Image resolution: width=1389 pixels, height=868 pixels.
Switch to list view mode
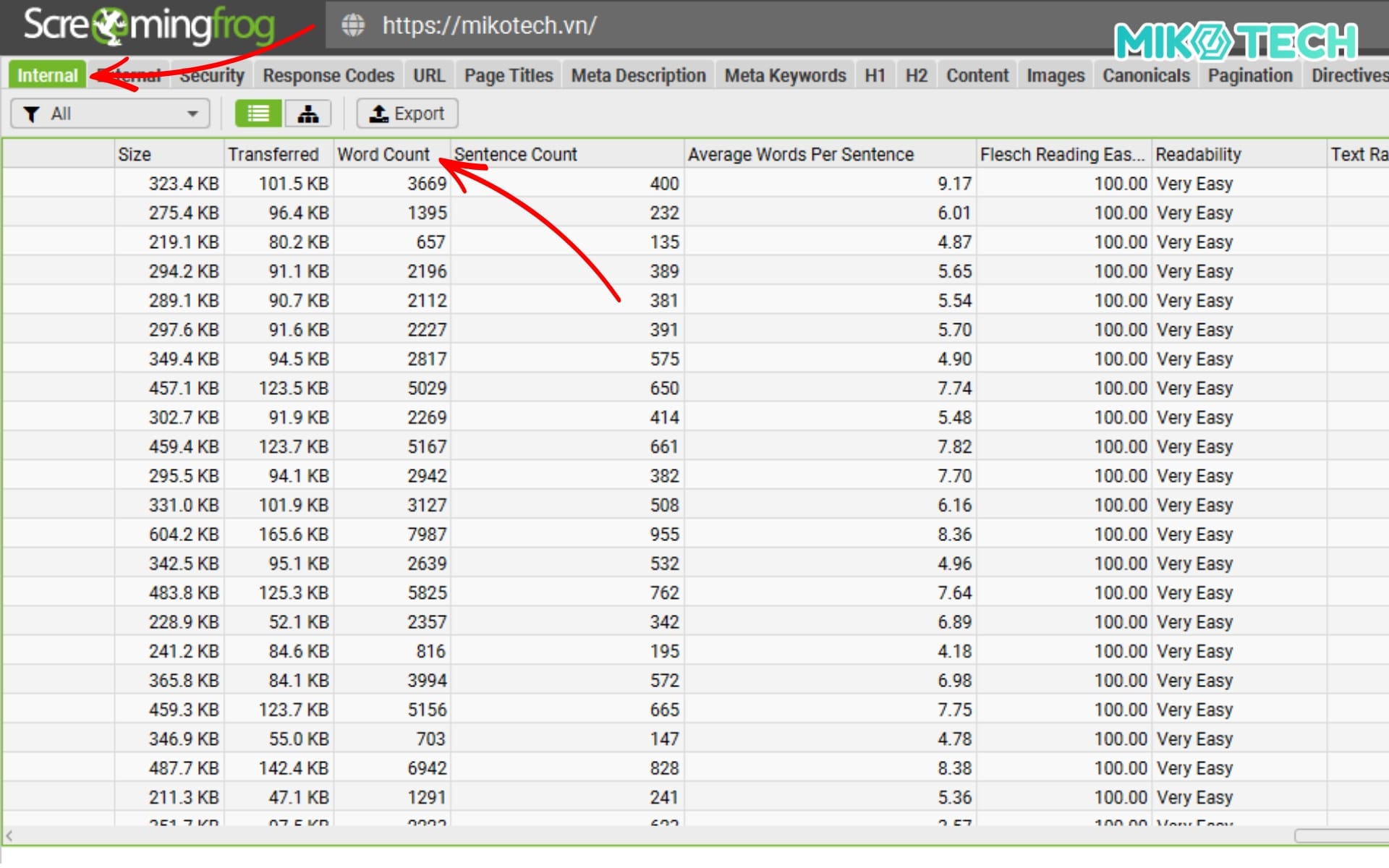[258, 114]
